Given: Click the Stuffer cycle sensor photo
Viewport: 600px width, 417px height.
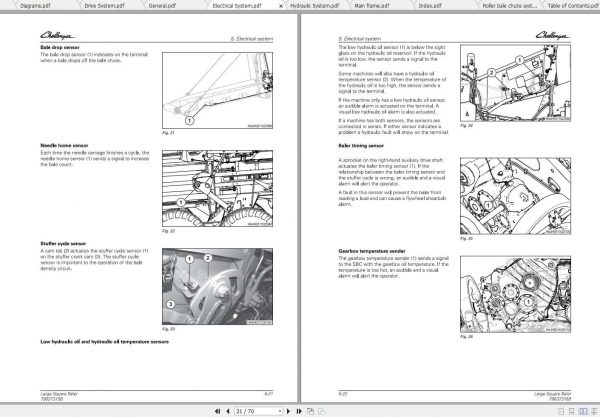Looking at the screenshot, I should (217, 286).
